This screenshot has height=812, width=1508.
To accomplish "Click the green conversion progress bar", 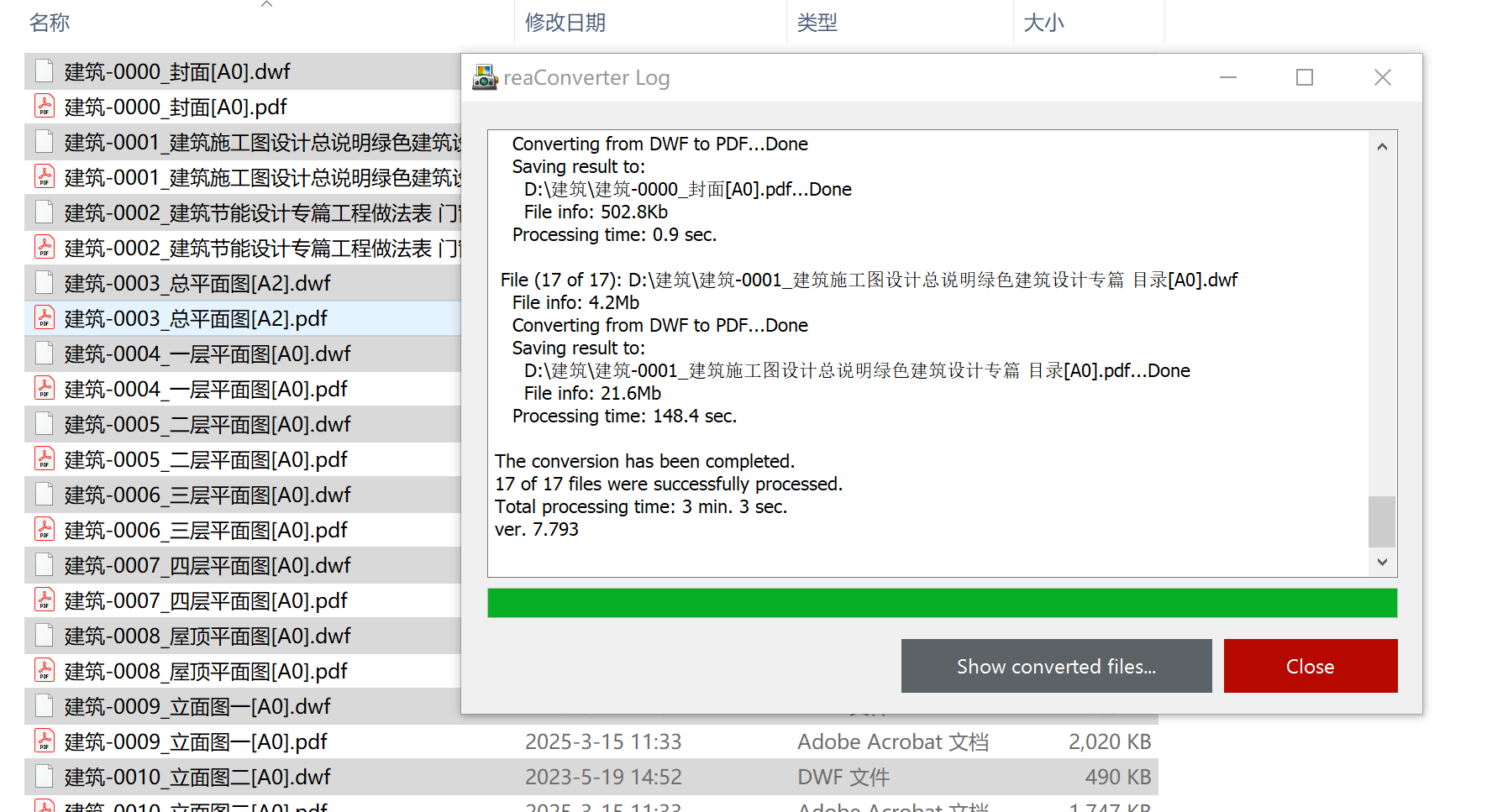I will [942, 603].
